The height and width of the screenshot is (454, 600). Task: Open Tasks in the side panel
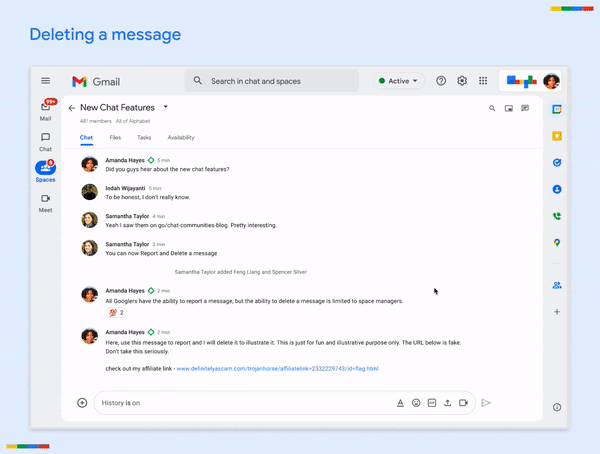click(557, 163)
